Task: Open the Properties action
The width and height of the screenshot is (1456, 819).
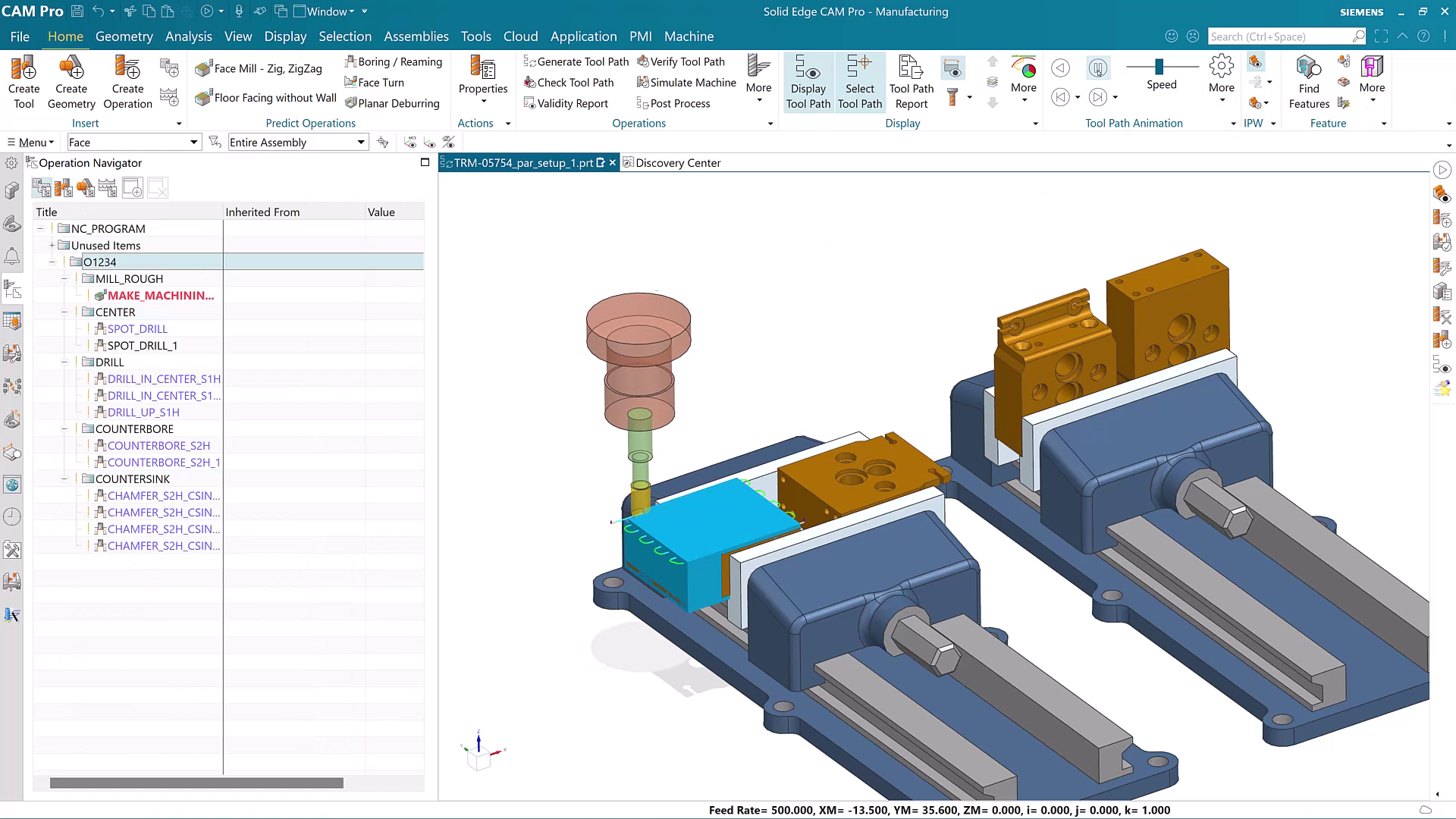Action: [x=483, y=80]
